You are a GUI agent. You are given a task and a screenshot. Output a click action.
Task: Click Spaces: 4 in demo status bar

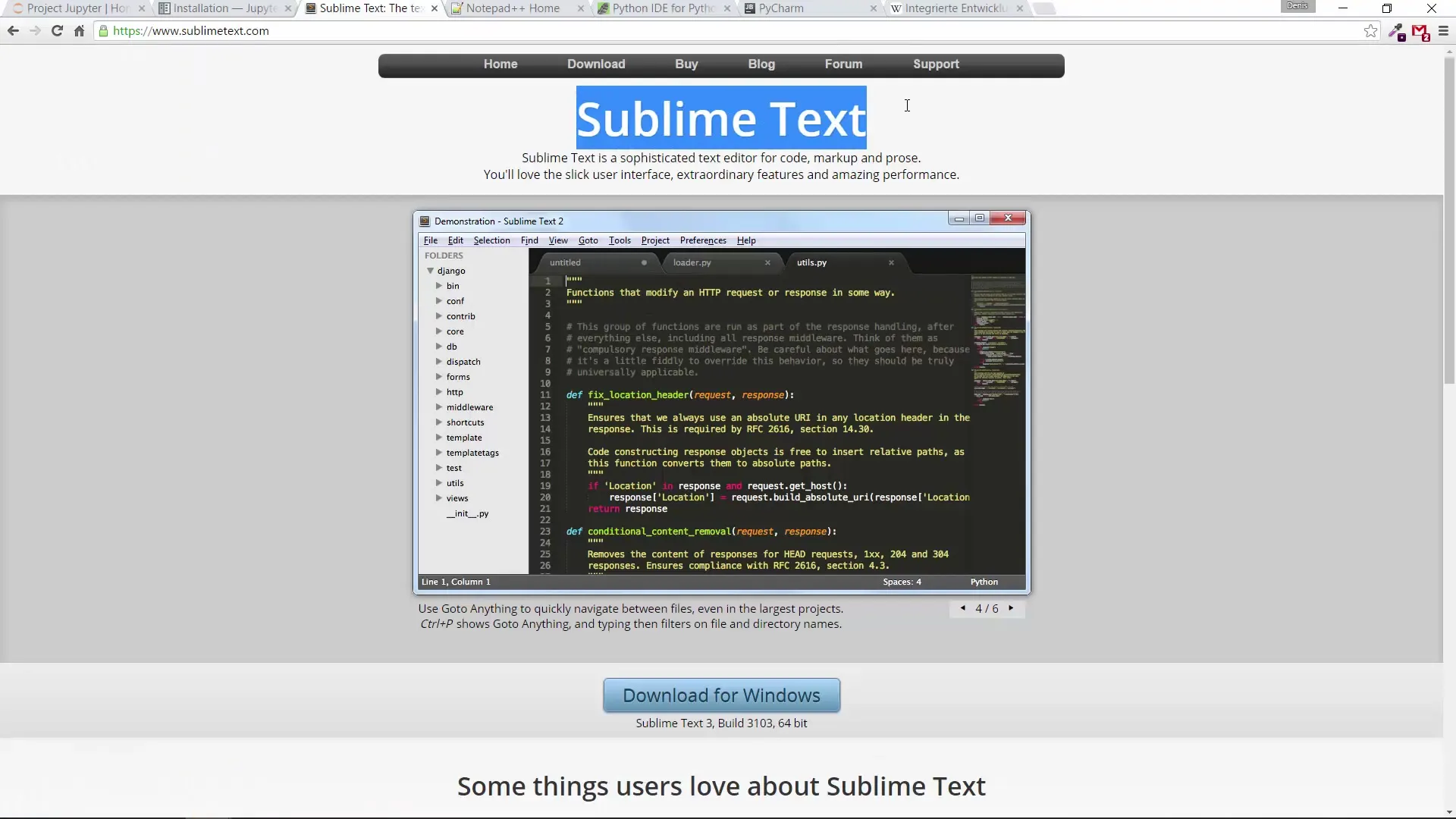tap(902, 582)
